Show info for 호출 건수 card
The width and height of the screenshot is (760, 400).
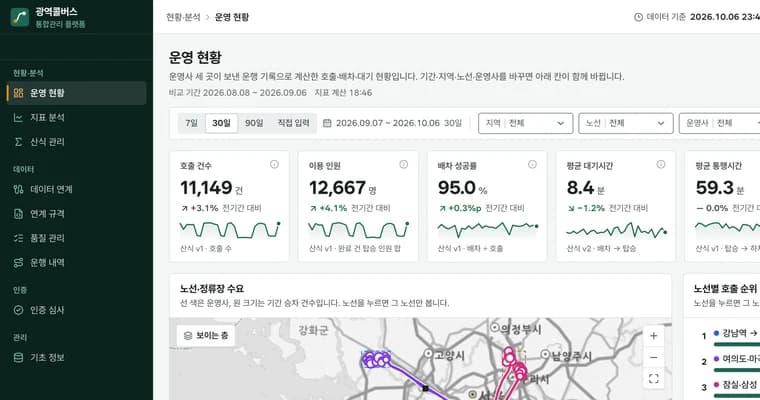click(274, 165)
